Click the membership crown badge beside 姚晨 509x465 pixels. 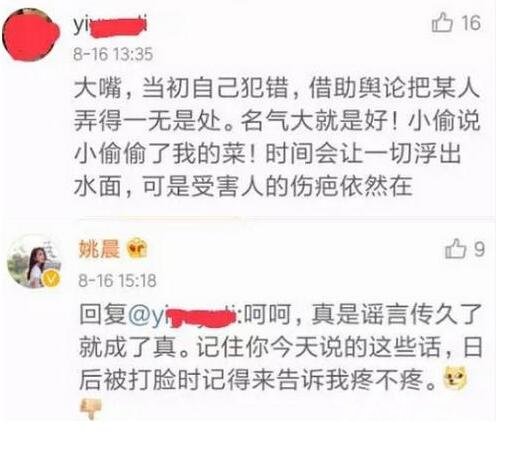137,248
